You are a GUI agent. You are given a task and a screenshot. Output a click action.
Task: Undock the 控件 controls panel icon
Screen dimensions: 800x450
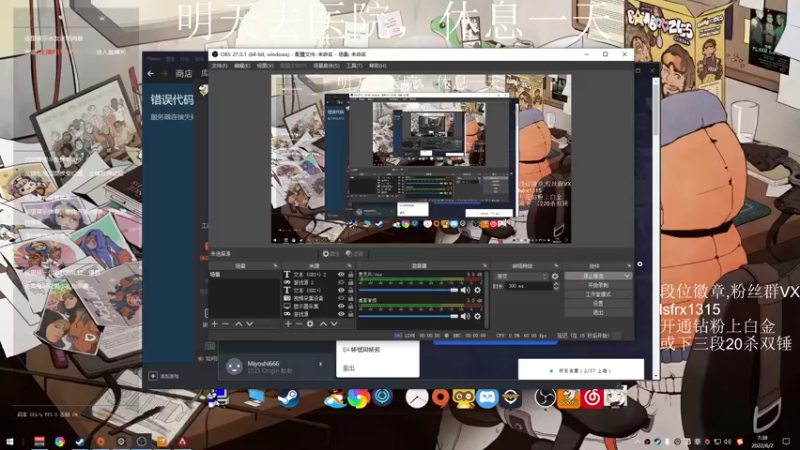pos(629,266)
